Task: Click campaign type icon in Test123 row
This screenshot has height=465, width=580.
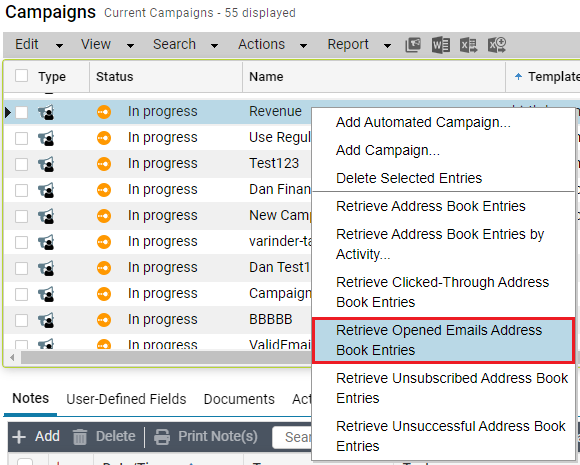Action: (x=46, y=164)
